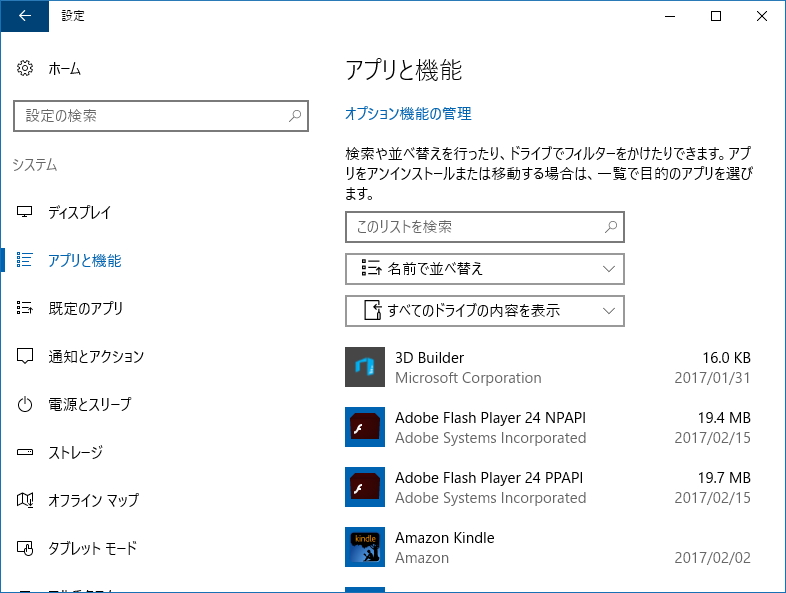Screen dimensions: 786x593
Task: Click the drive icon beside すべてのドライブ
Action: [x=372, y=310]
